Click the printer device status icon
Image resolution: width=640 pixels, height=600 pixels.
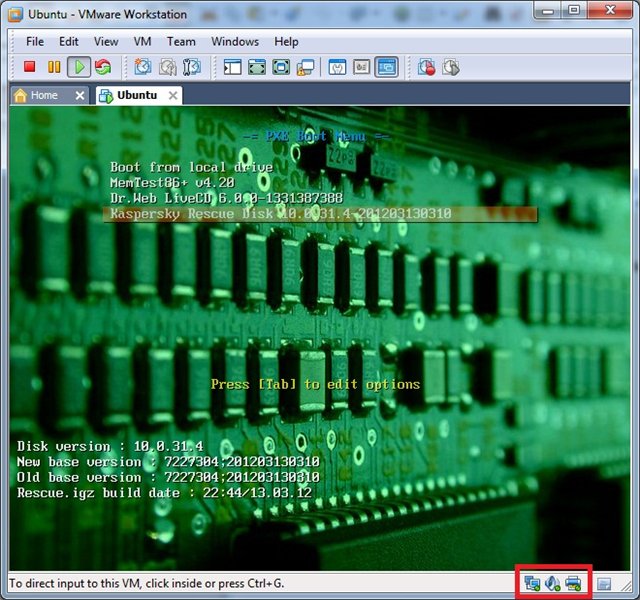573,583
